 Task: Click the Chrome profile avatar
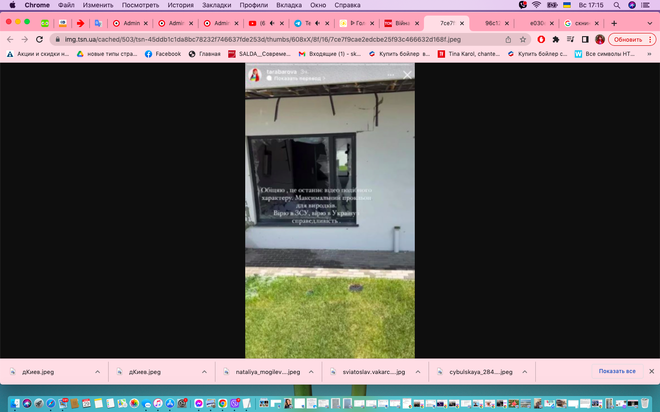(600, 39)
